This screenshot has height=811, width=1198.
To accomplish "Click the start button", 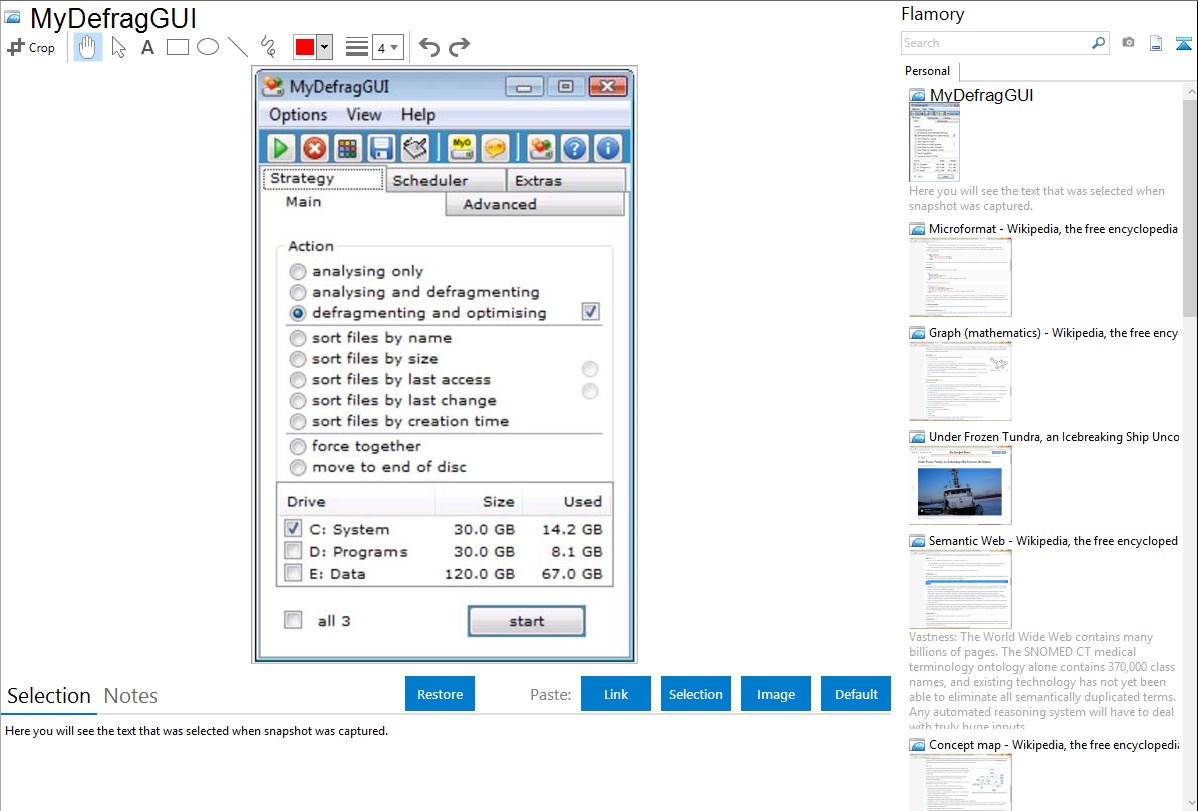I will click(x=526, y=621).
